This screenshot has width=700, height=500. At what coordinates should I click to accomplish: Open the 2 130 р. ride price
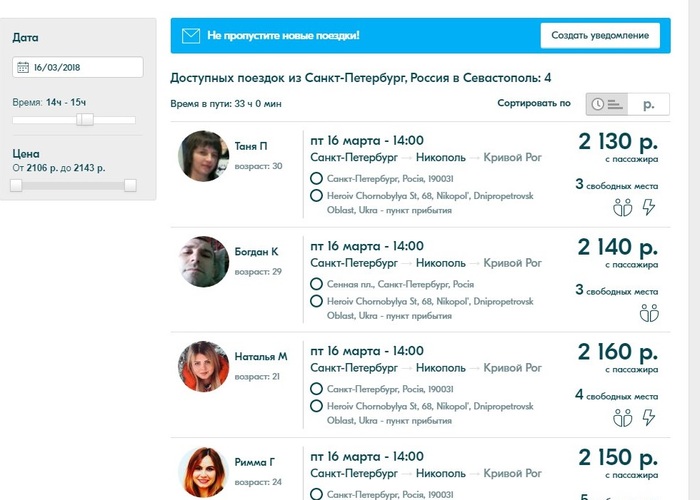coord(617,141)
